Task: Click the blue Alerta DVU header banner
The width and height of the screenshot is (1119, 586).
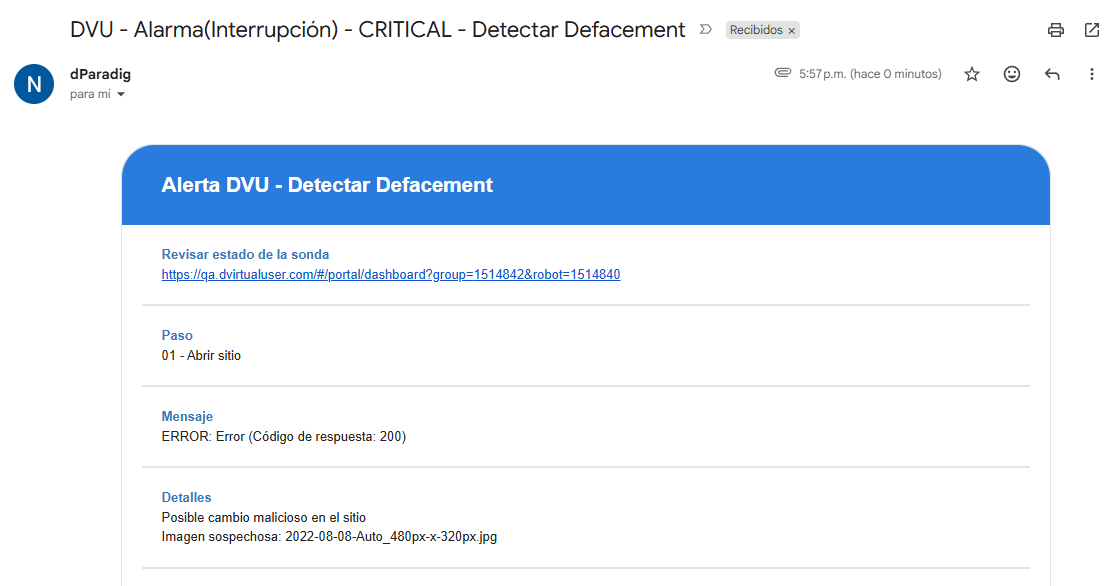Action: [585, 185]
